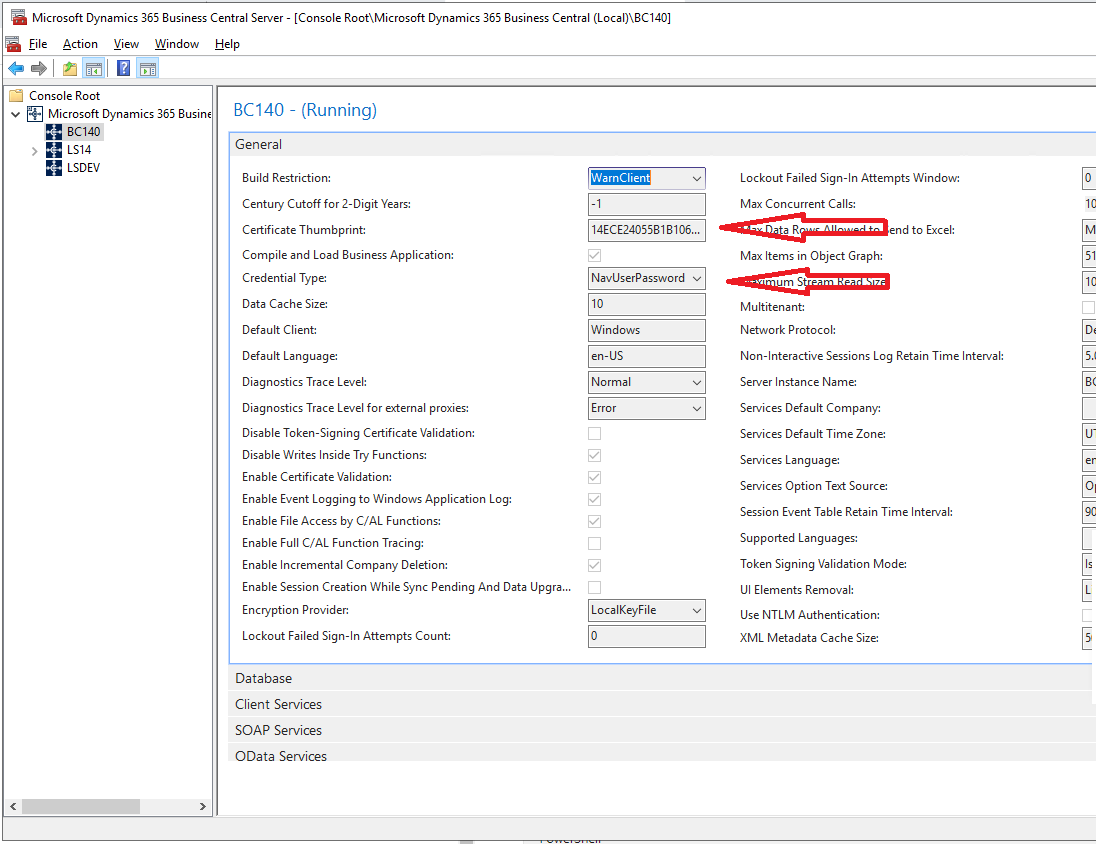
Task: Open the Encryption Provider dropdown
Action: 647,610
